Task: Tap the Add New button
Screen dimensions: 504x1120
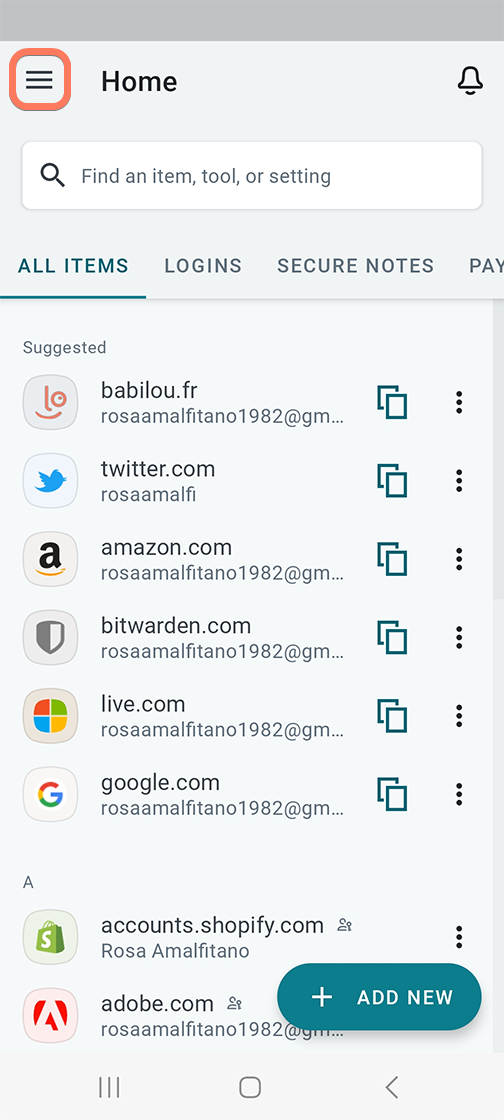Action: tap(379, 996)
